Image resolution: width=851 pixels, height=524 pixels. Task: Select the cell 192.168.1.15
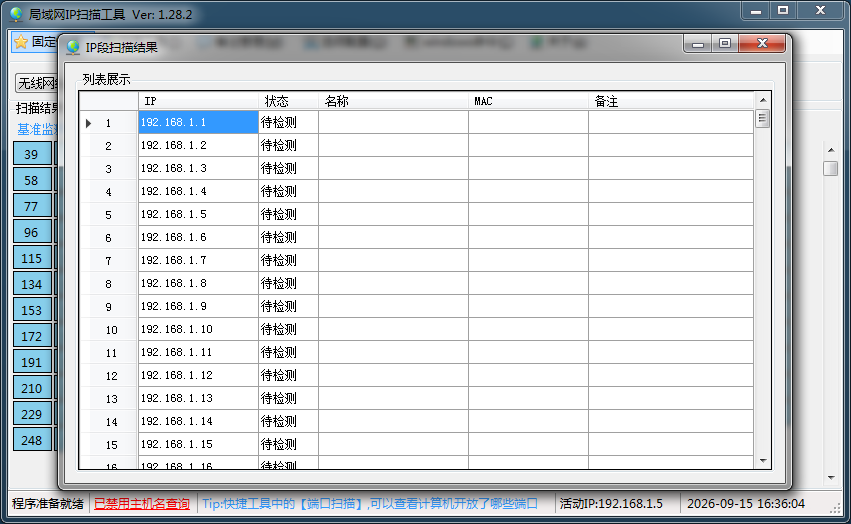(198, 444)
